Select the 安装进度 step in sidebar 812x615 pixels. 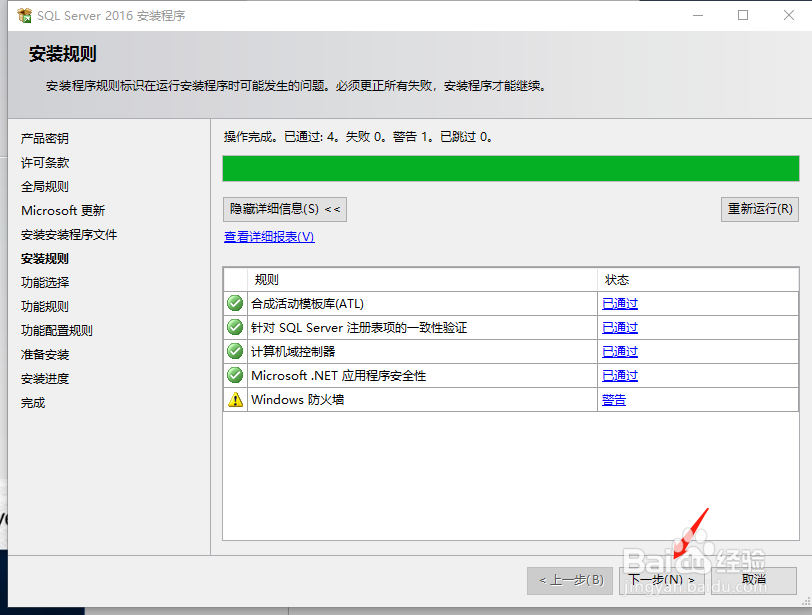coord(45,378)
